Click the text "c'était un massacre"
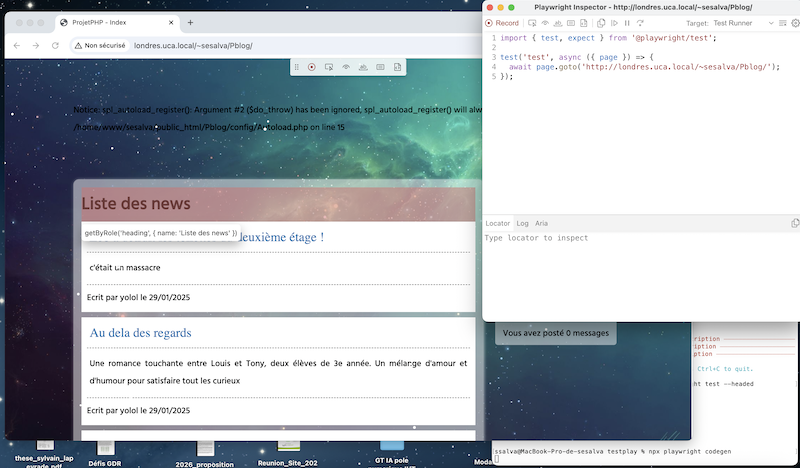This screenshot has width=800, height=468. (125, 267)
